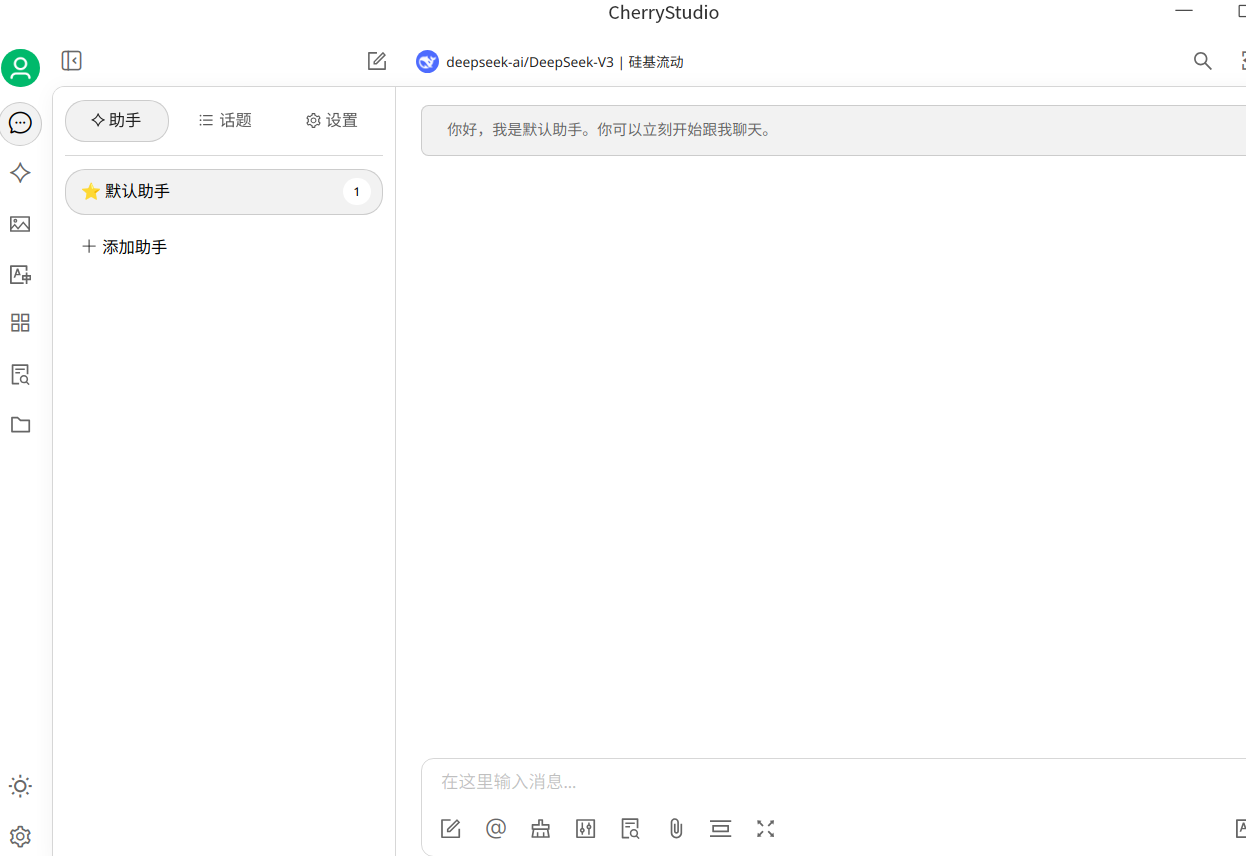Open the files folder sidebar icon
The image size is (1246, 856).
click(x=20, y=425)
